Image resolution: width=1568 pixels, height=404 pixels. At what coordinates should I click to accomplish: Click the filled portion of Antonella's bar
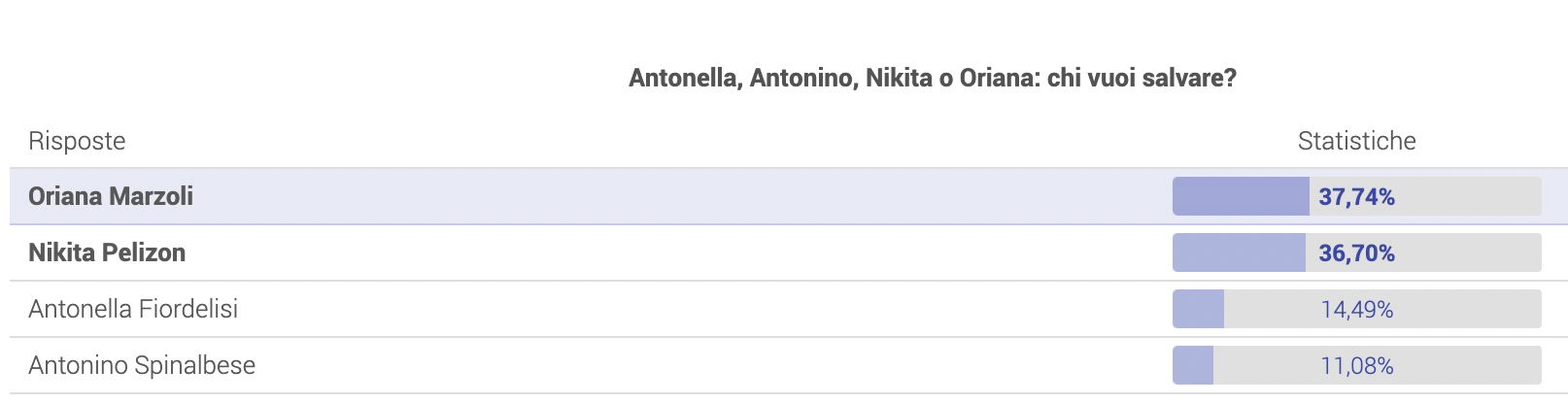pyautogui.click(x=1198, y=309)
